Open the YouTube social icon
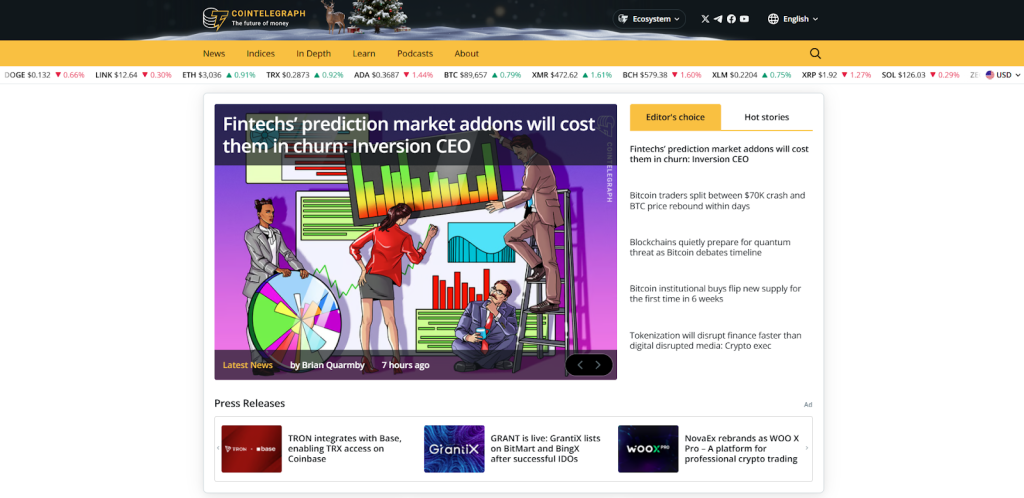Viewport: 1024px width, 498px height. [x=744, y=19]
